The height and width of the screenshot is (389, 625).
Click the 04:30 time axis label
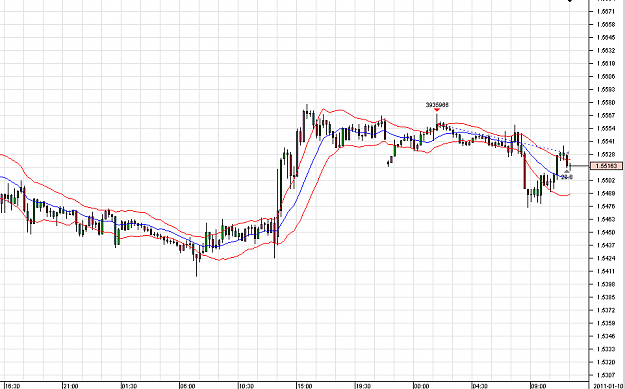tap(480, 386)
